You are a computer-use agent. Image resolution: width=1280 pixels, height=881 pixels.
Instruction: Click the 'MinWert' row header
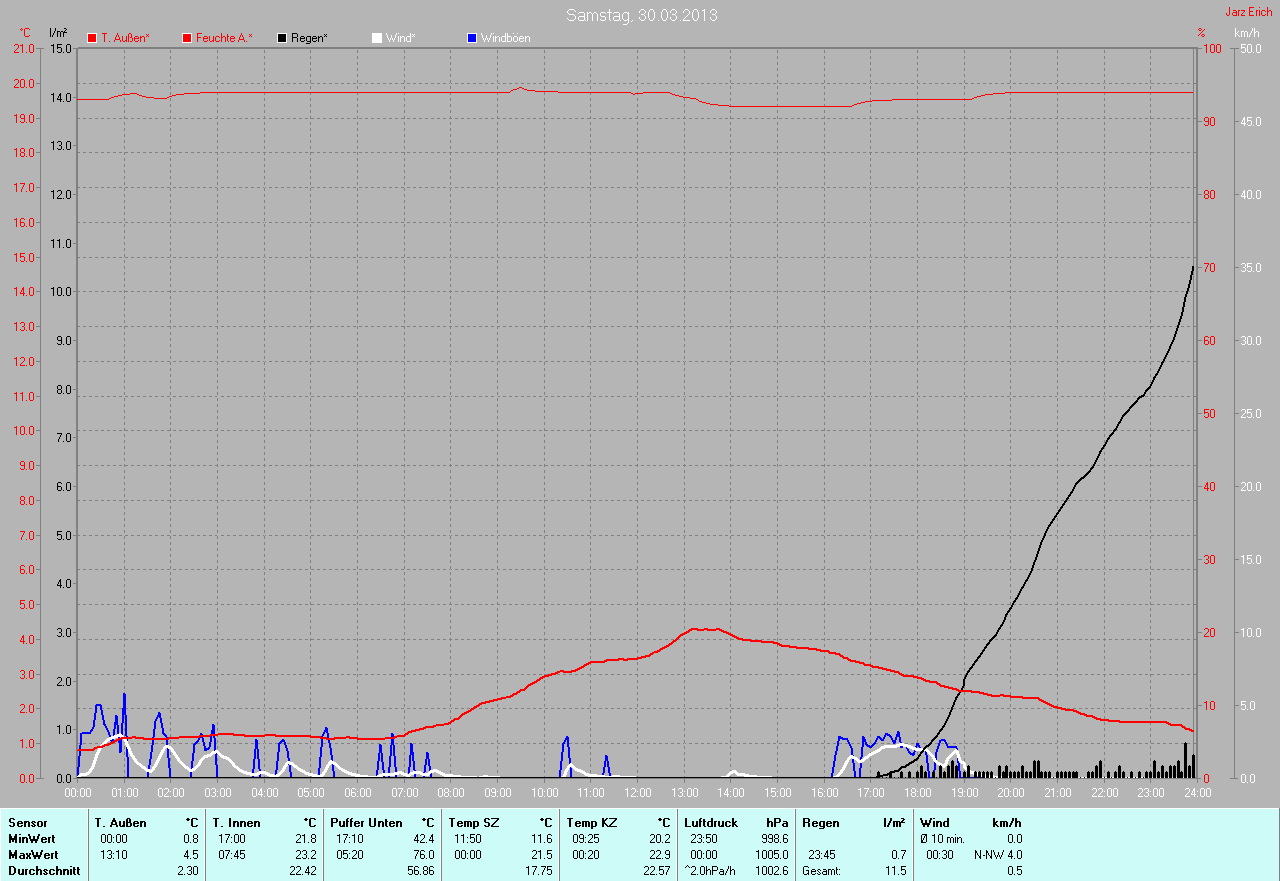(31, 839)
